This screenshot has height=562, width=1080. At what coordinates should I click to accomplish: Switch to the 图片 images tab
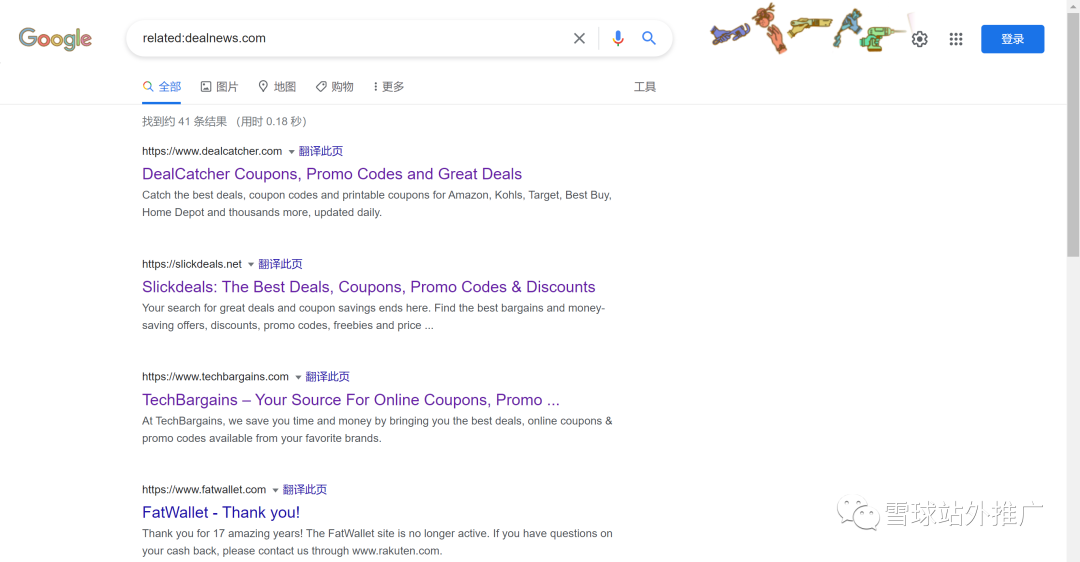click(219, 87)
